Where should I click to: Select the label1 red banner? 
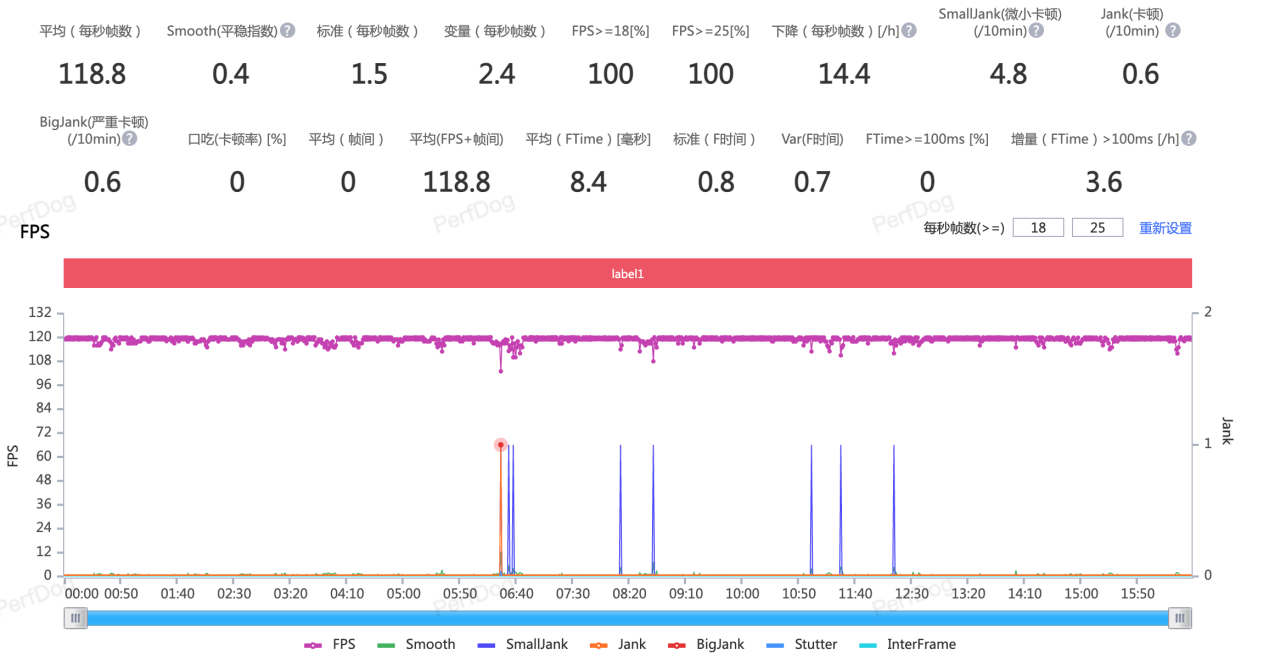point(627,272)
